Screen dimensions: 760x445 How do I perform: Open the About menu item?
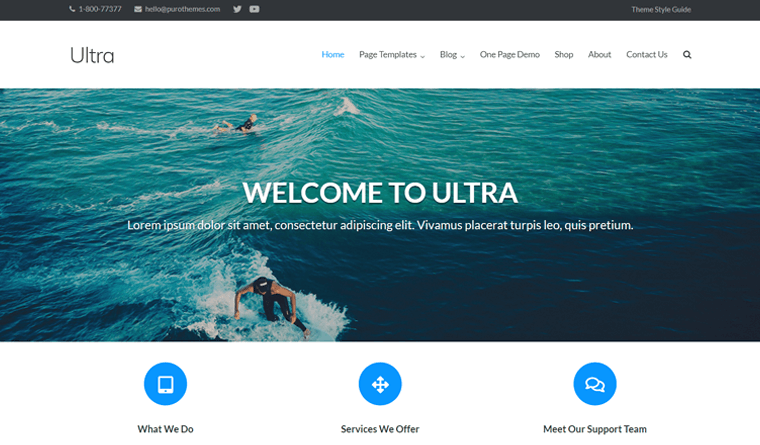pos(600,54)
